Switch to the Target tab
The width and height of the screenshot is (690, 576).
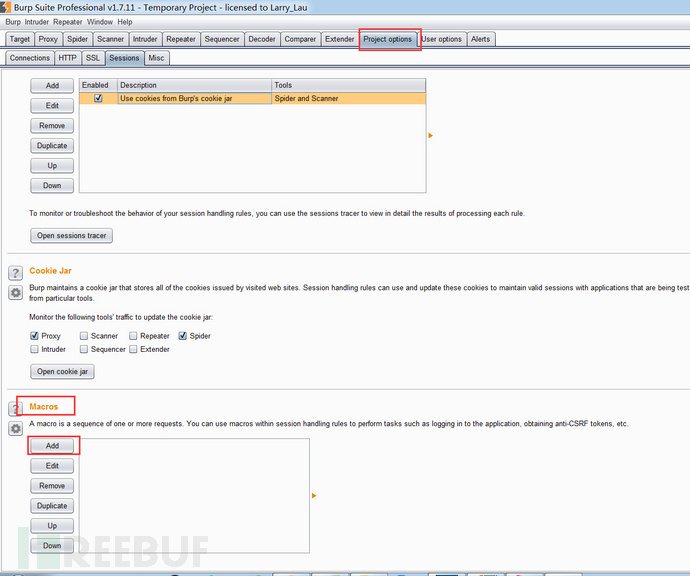click(20, 39)
